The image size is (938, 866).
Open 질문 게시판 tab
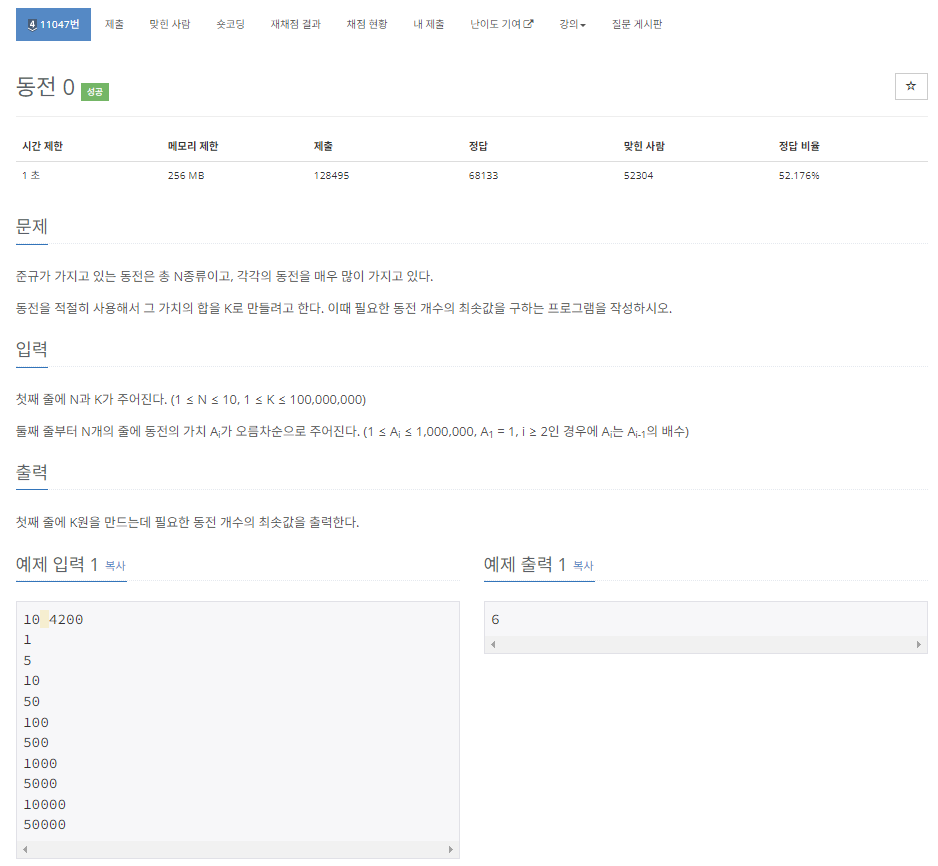pyautogui.click(x=636, y=25)
